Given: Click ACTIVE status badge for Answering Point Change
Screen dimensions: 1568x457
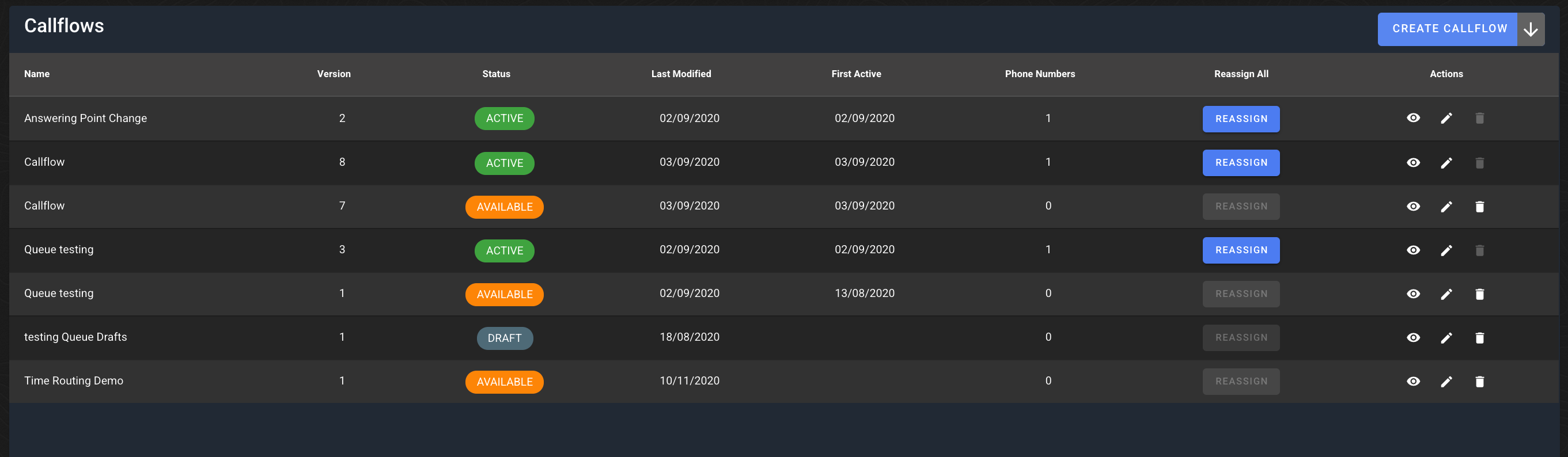Looking at the screenshot, I should pos(504,119).
